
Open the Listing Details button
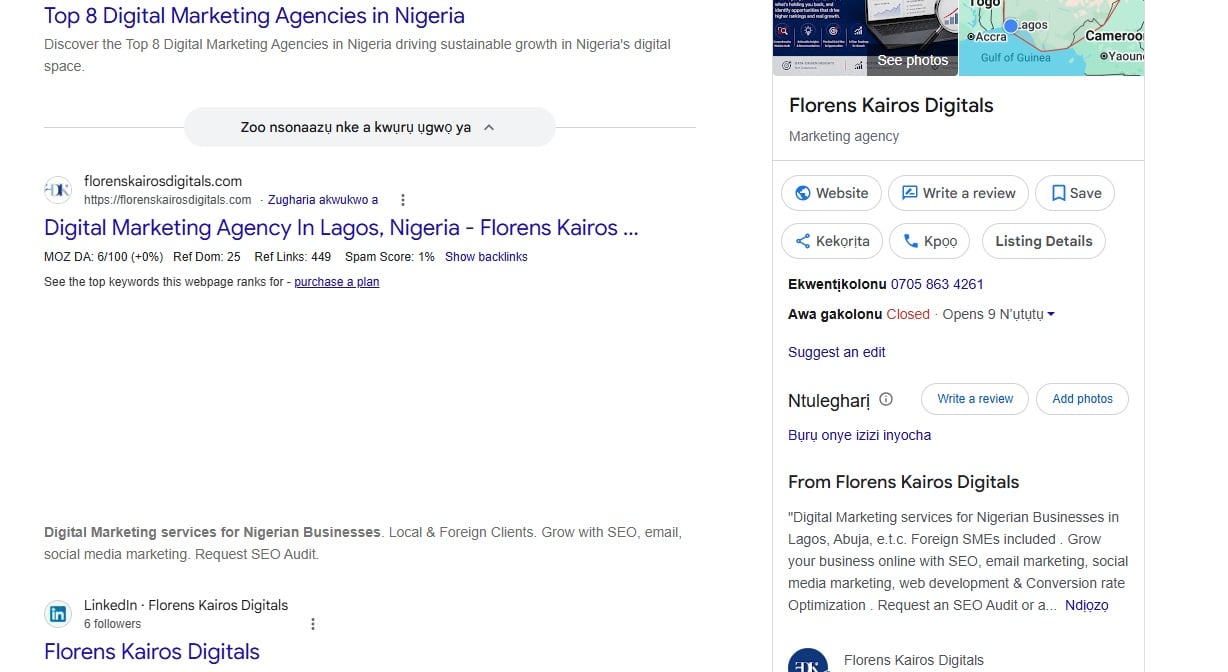click(1044, 241)
